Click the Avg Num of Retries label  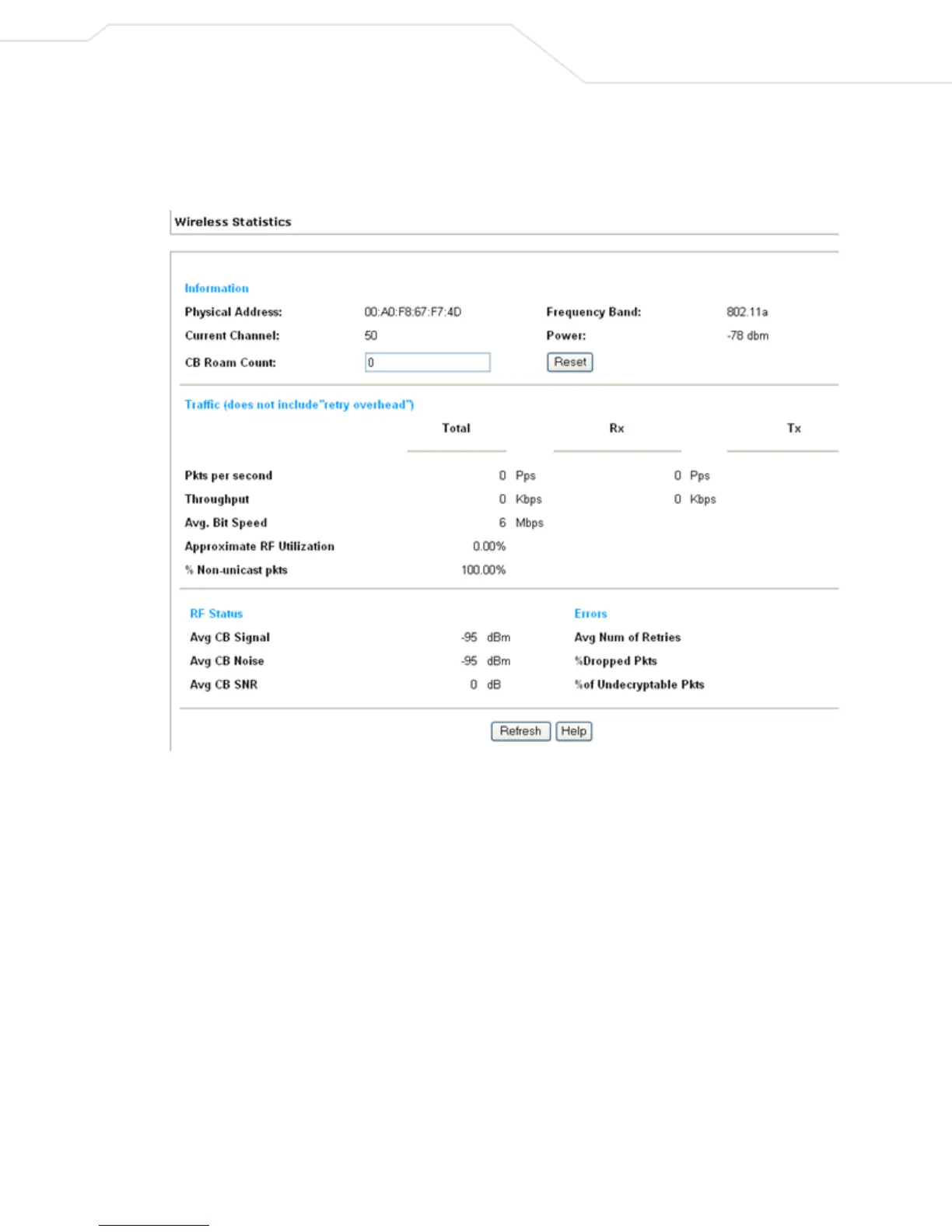(628, 638)
